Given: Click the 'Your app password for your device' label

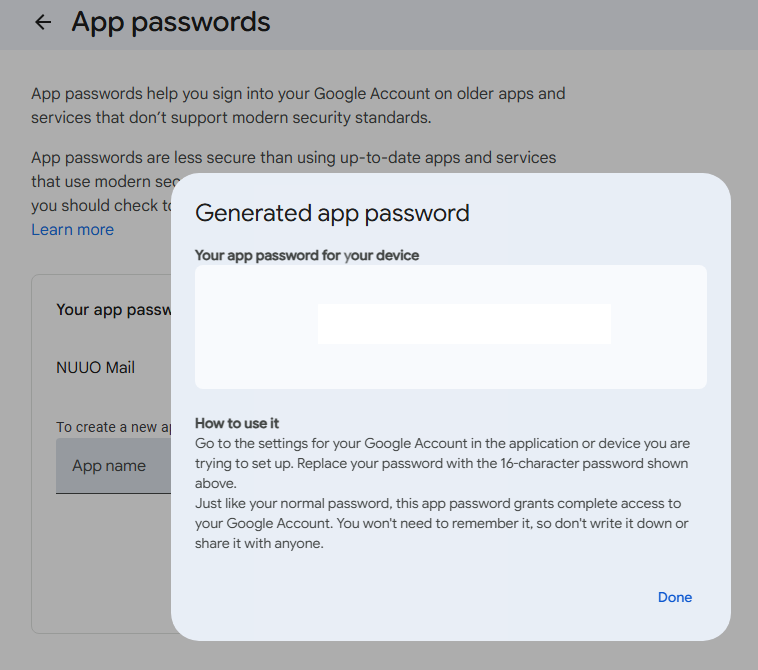Looking at the screenshot, I should (307, 256).
